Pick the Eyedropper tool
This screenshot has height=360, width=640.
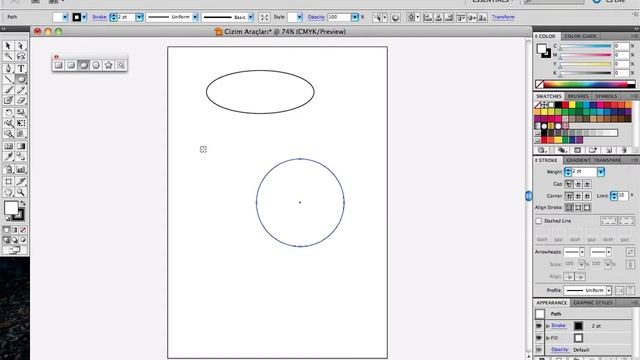(8, 157)
